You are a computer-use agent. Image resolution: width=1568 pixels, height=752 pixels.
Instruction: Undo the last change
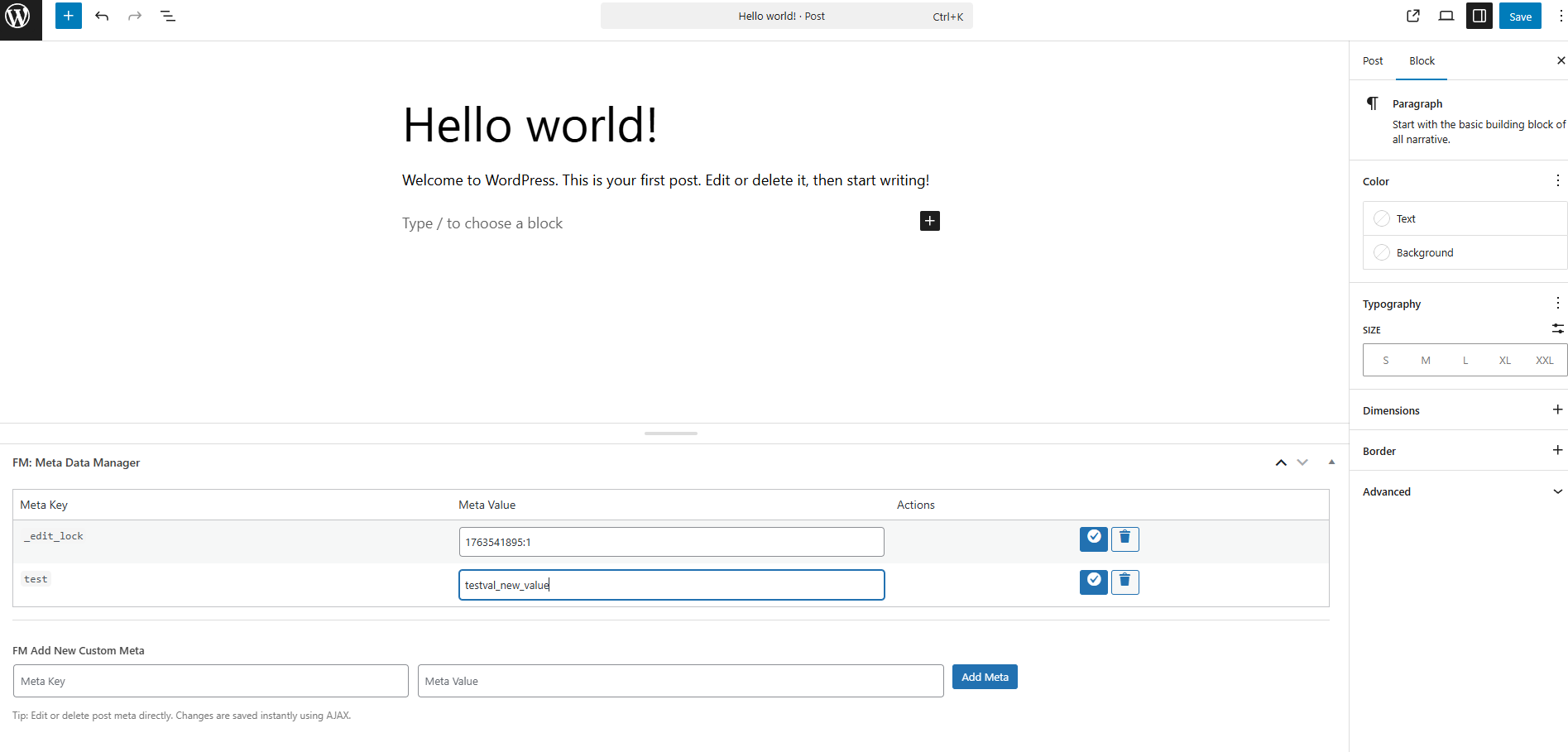click(101, 16)
